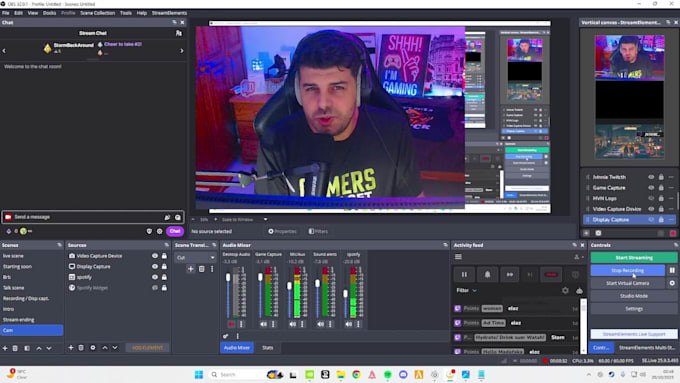This screenshot has width=680, height=383.
Task: Click ADD ELEMENT button in Sources
Action: coord(147,347)
